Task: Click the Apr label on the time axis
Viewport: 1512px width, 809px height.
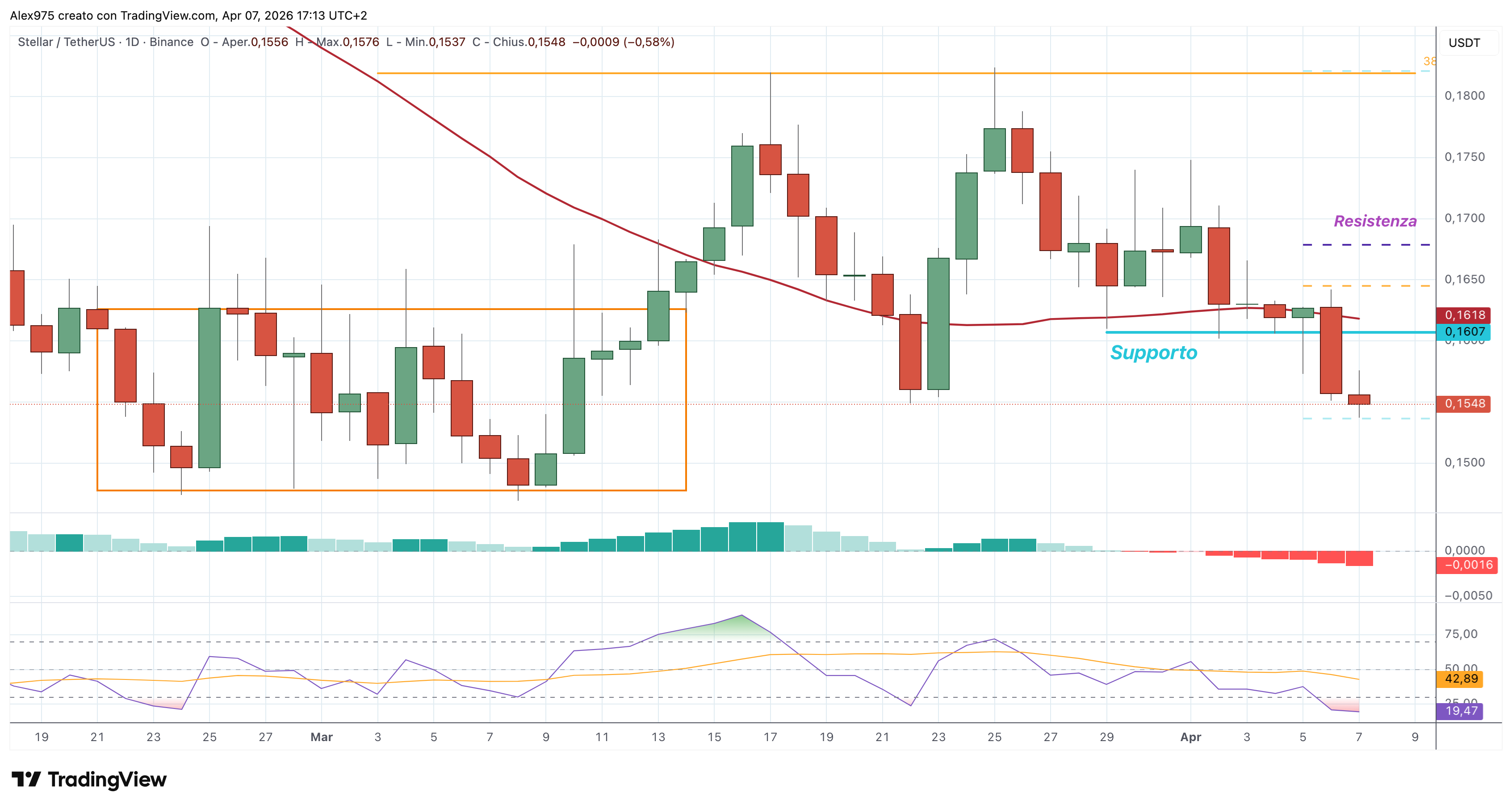Action: pos(1191,738)
